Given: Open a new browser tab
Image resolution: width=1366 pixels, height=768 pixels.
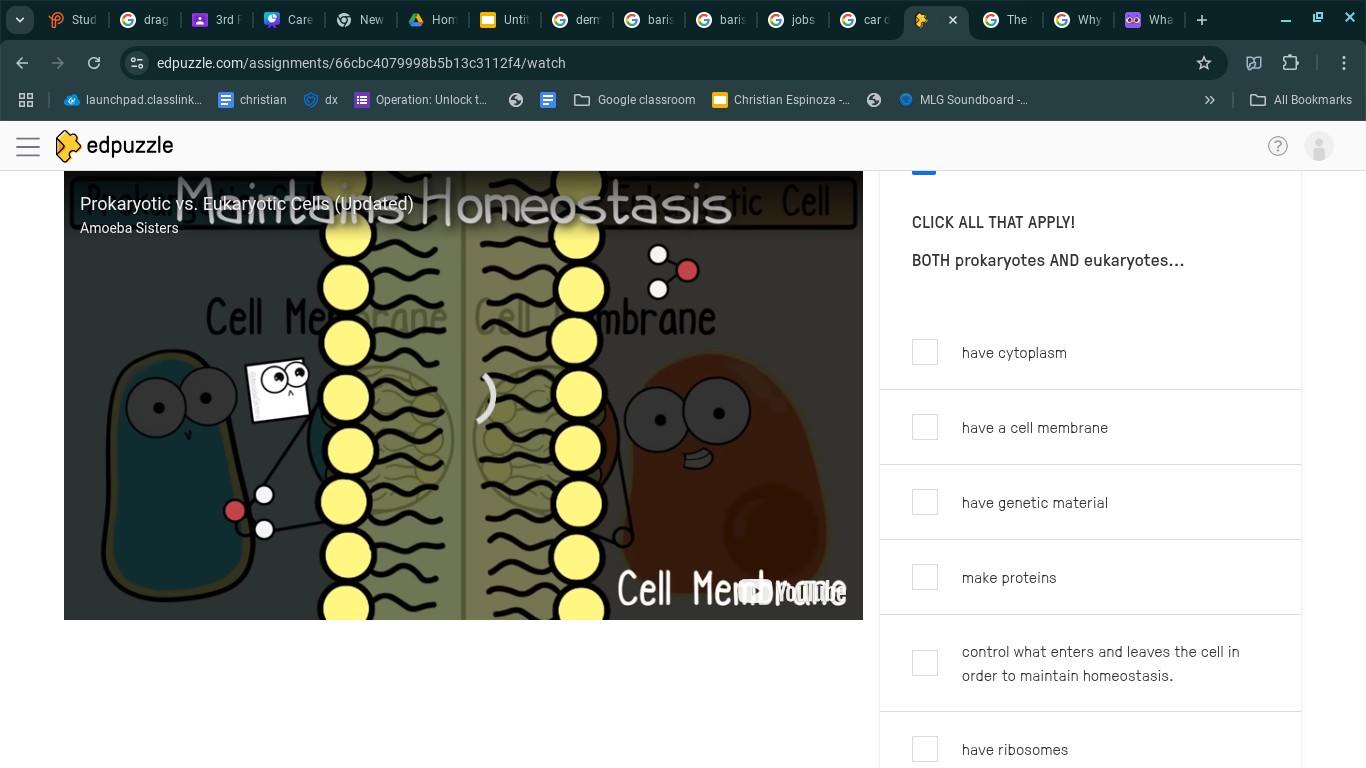Looking at the screenshot, I should 1202,20.
